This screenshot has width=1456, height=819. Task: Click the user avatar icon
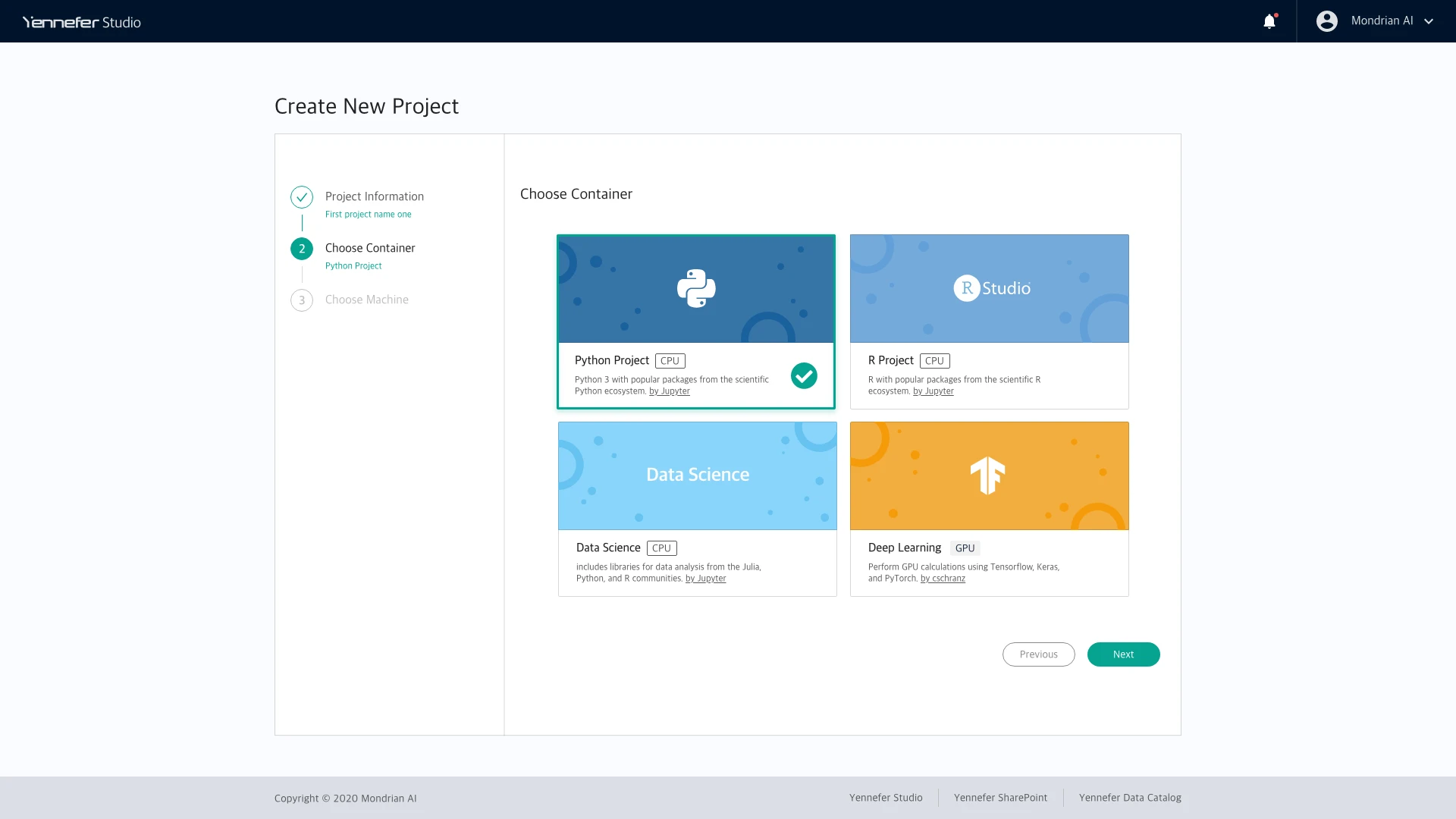tap(1326, 21)
